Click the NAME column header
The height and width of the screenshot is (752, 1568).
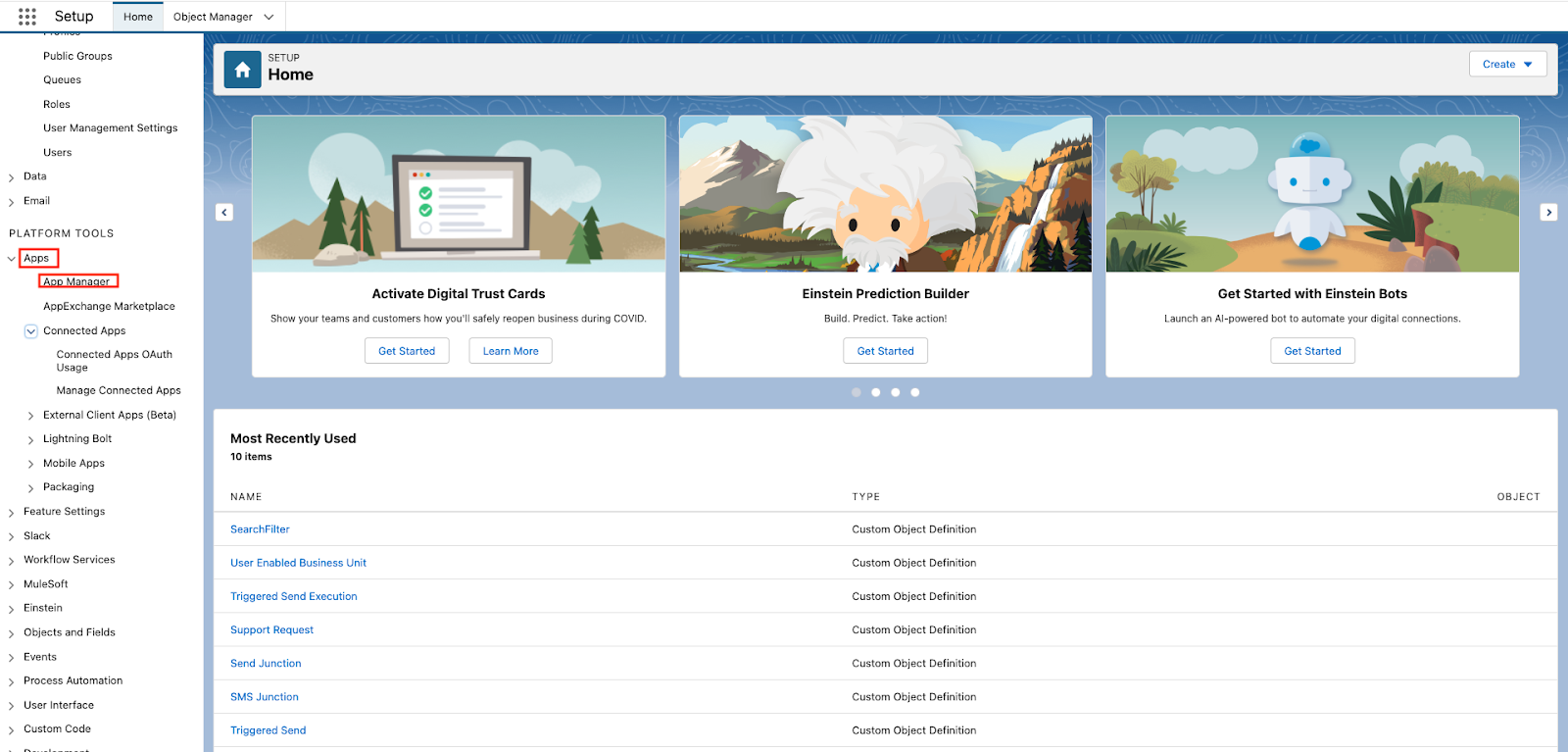[x=246, y=497]
